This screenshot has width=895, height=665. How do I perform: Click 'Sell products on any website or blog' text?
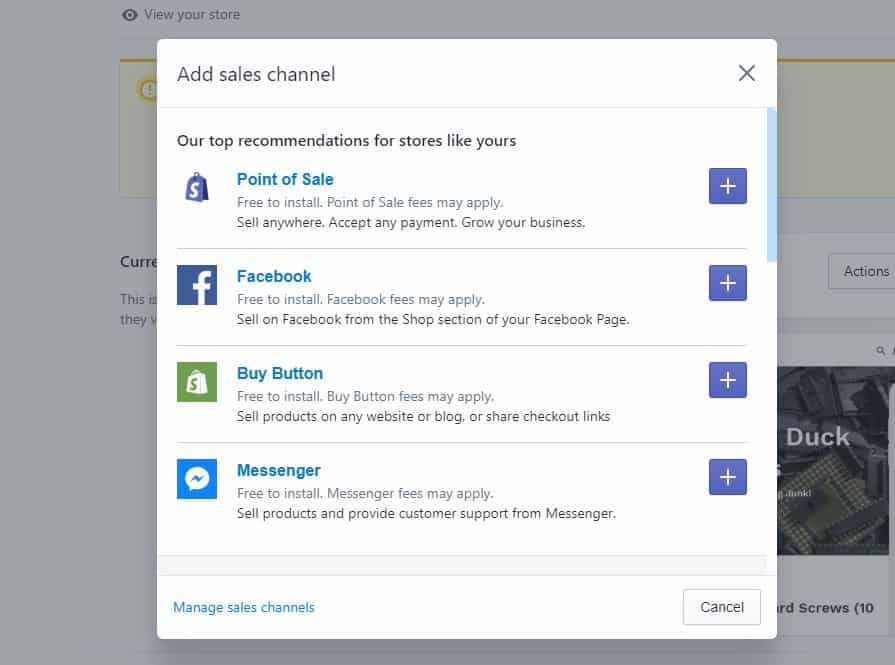tap(423, 416)
